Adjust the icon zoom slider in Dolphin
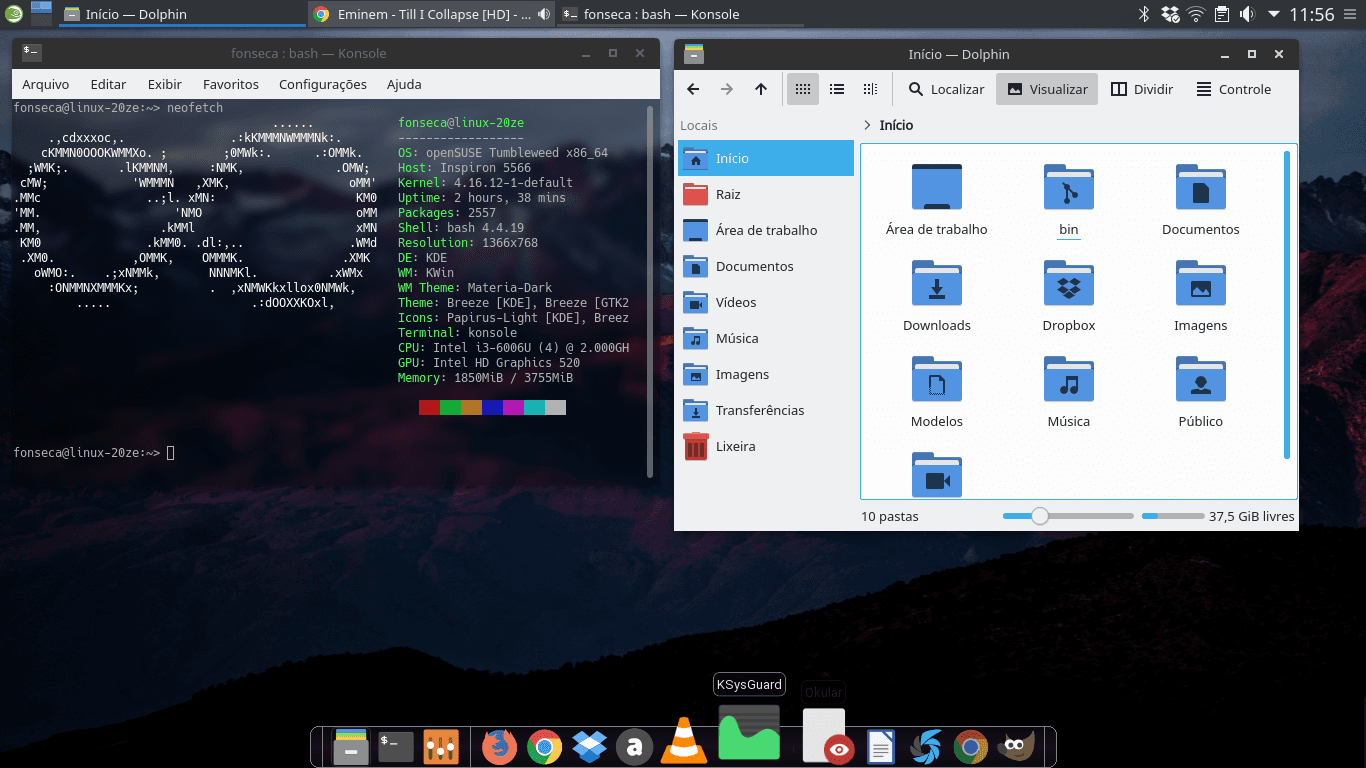Screen dimensions: 1366x768 [1039, 515]
